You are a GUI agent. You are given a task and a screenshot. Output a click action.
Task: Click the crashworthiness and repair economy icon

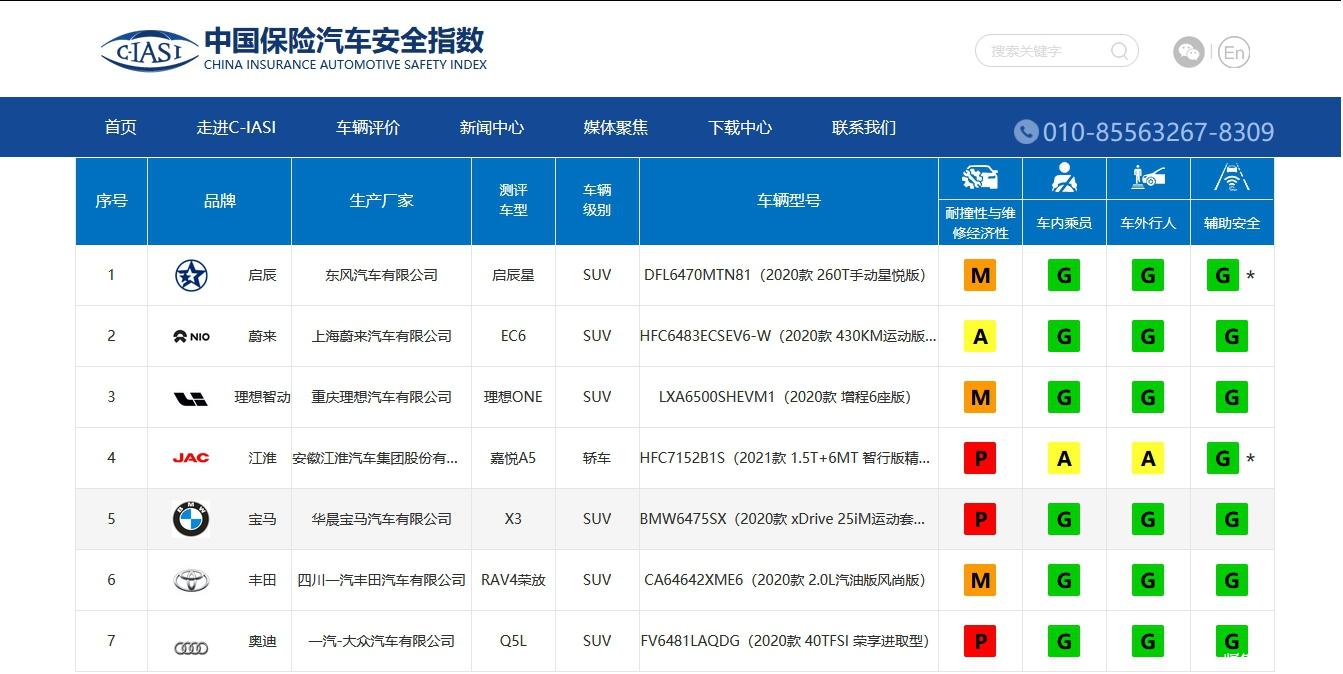point(980,178)
